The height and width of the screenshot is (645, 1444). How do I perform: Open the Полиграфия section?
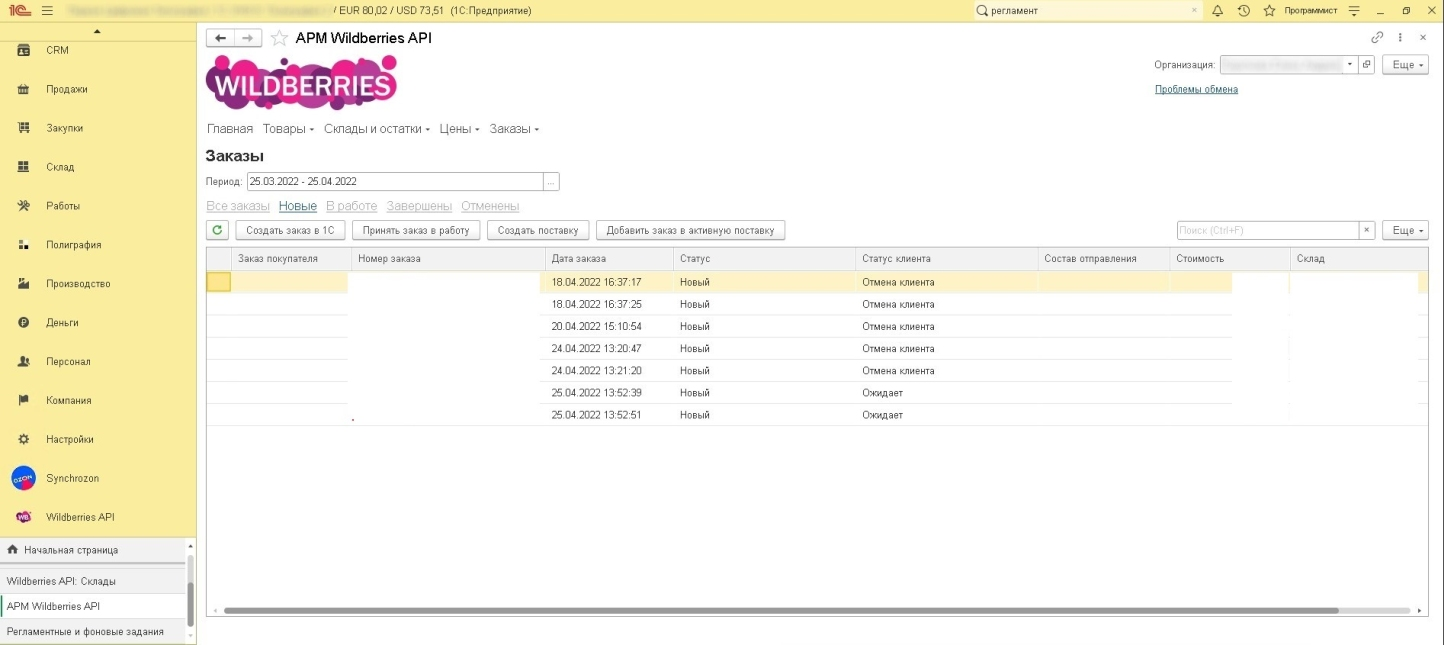tap(73, 245)
